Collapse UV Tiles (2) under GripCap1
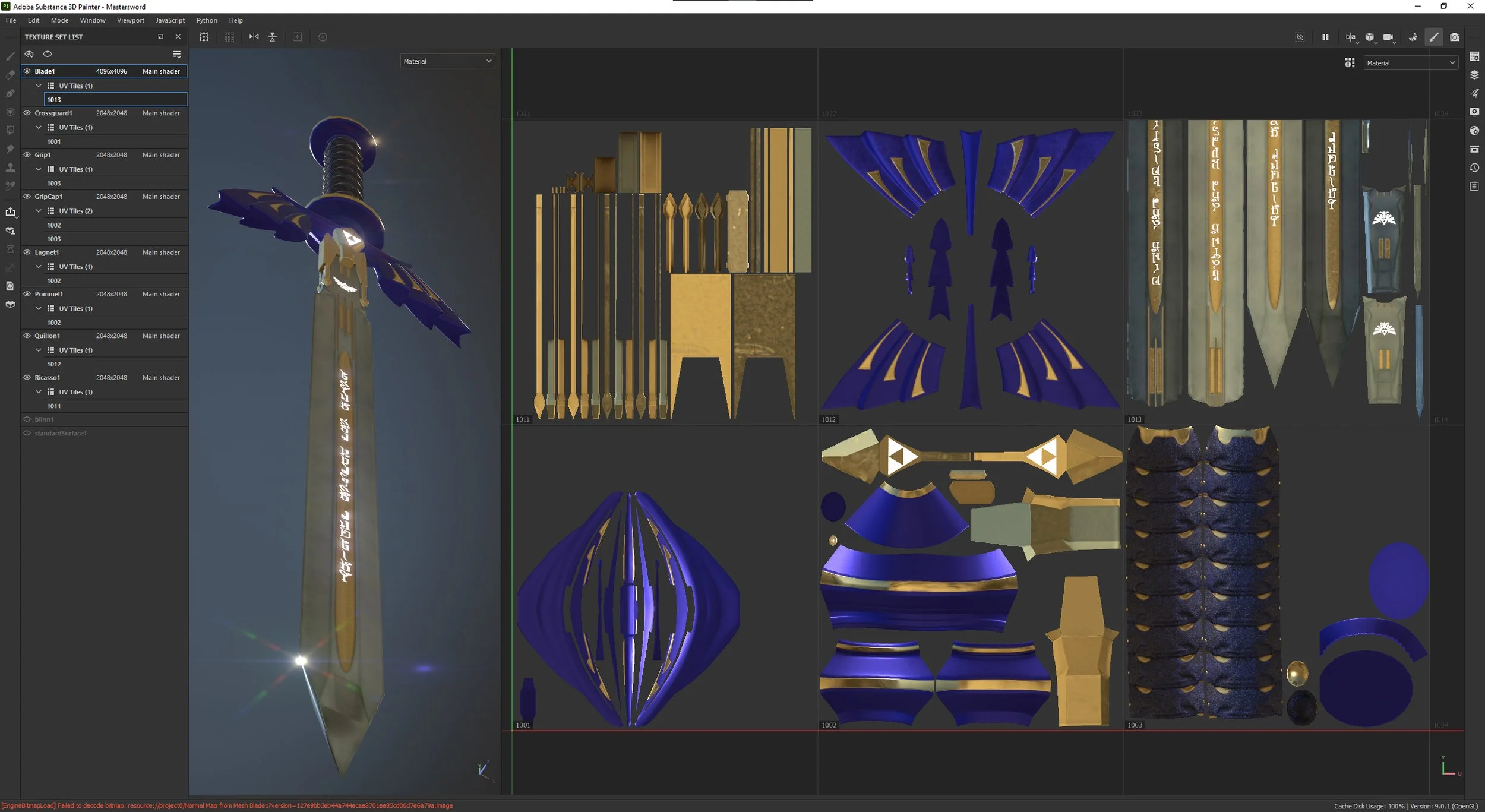 click(x=39, y=211)
